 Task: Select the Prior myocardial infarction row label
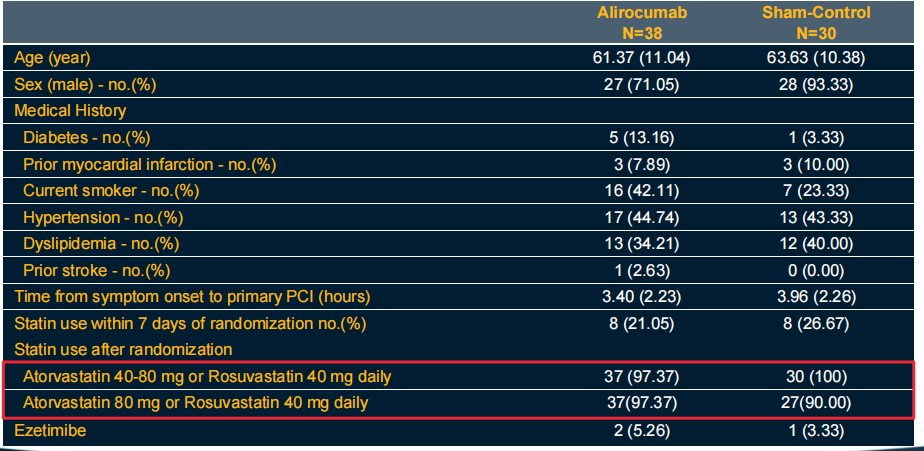[x=150, y=164]
